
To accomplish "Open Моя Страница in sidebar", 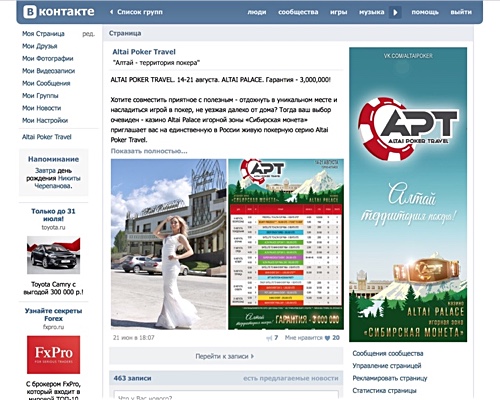I will pyautogui.click(x=43, y=34).
